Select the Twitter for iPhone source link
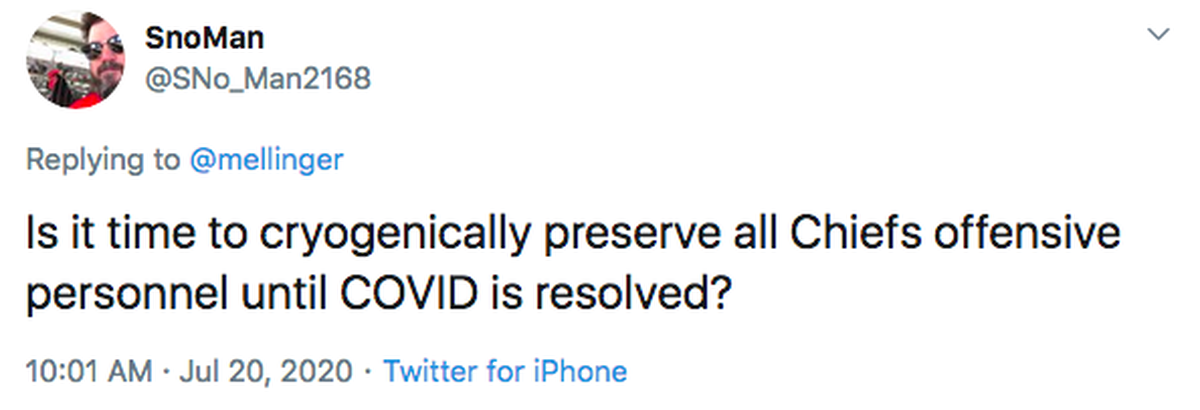 pyautogui.click(x=505, y=372)
